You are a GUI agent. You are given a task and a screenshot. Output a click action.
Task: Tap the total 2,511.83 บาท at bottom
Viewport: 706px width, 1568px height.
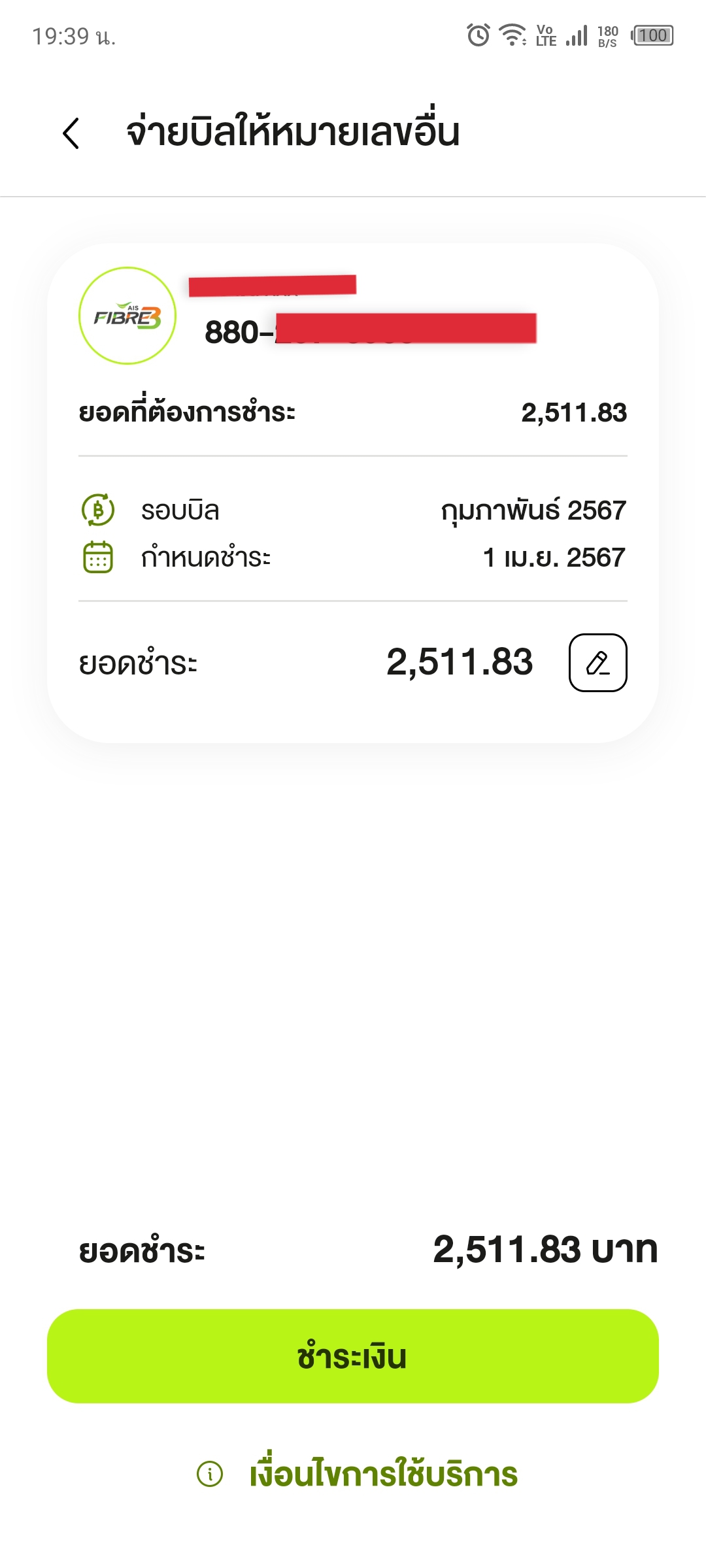click(x=545, y=1250)
